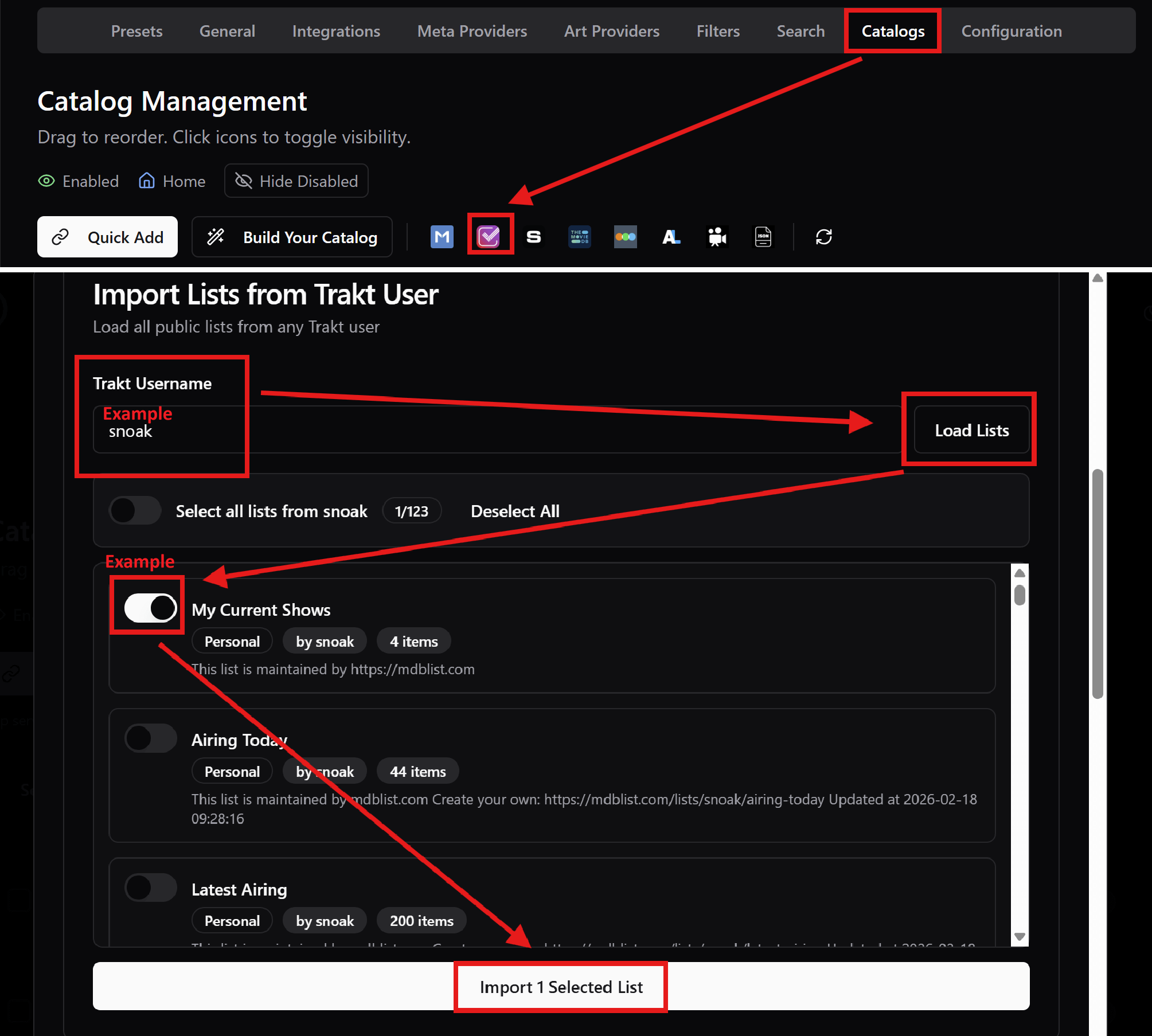The image size is (1152, 1036).
Task: Enable the Latest Airing list toggle
Action: [x=150, y=888]
